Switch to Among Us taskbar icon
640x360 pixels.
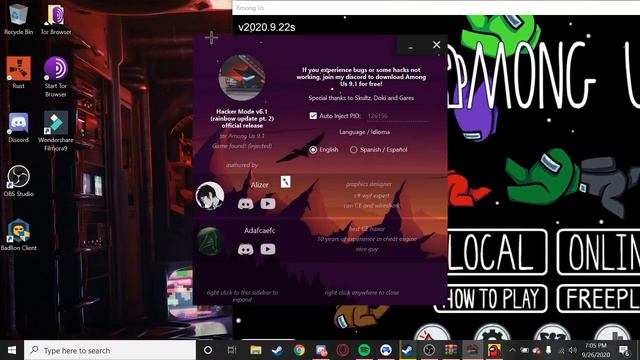pos(494,350)
